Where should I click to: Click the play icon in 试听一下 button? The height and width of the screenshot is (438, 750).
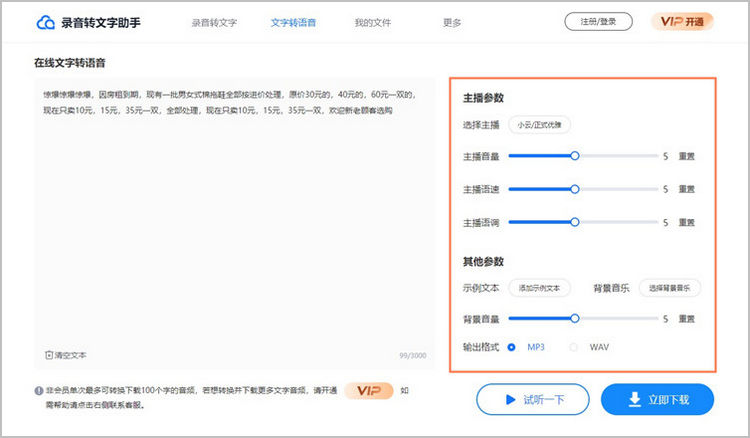point(510,399)
